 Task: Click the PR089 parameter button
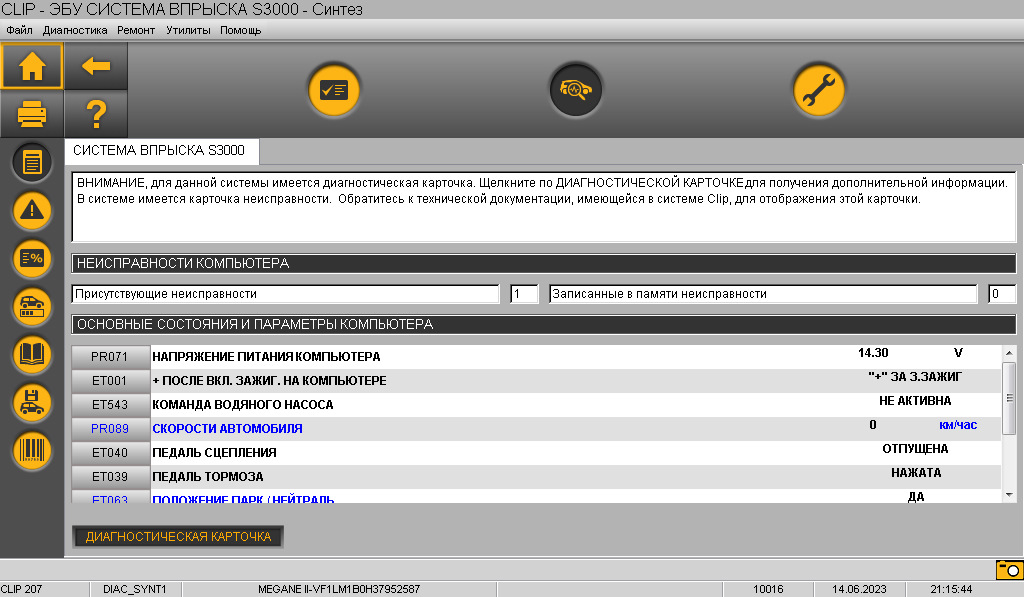[110, 428]
